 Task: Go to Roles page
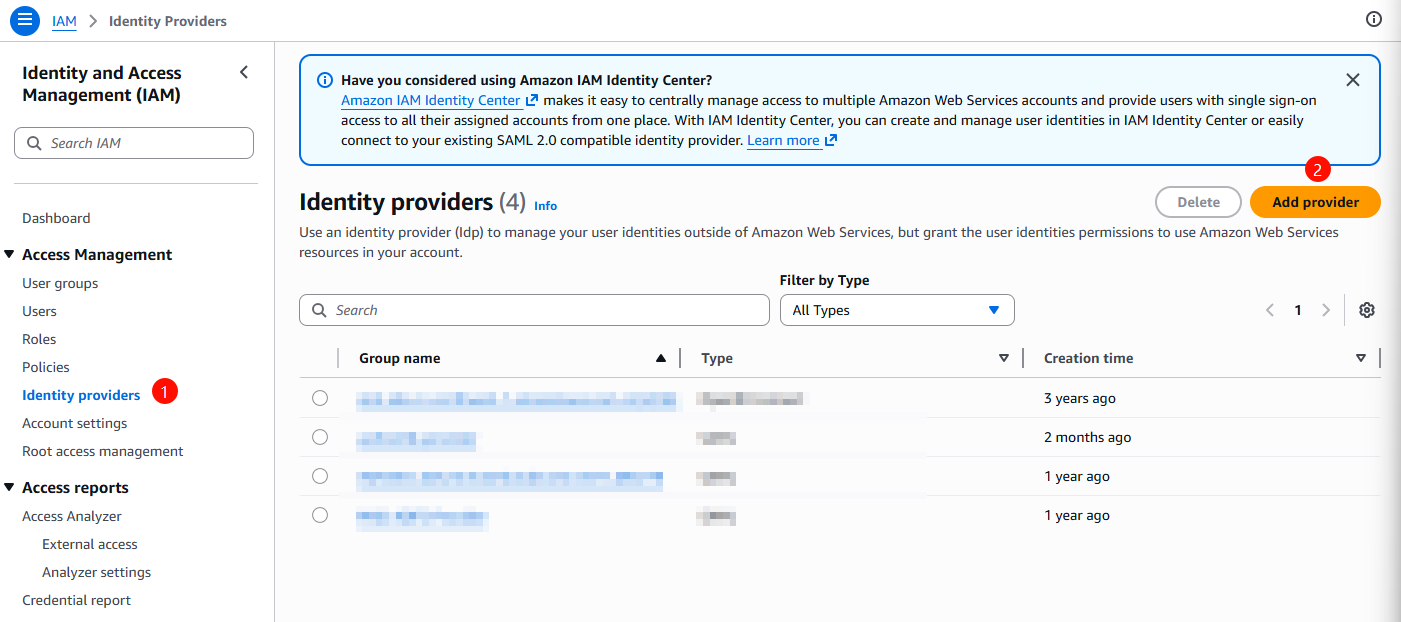[x=39, y=339]
